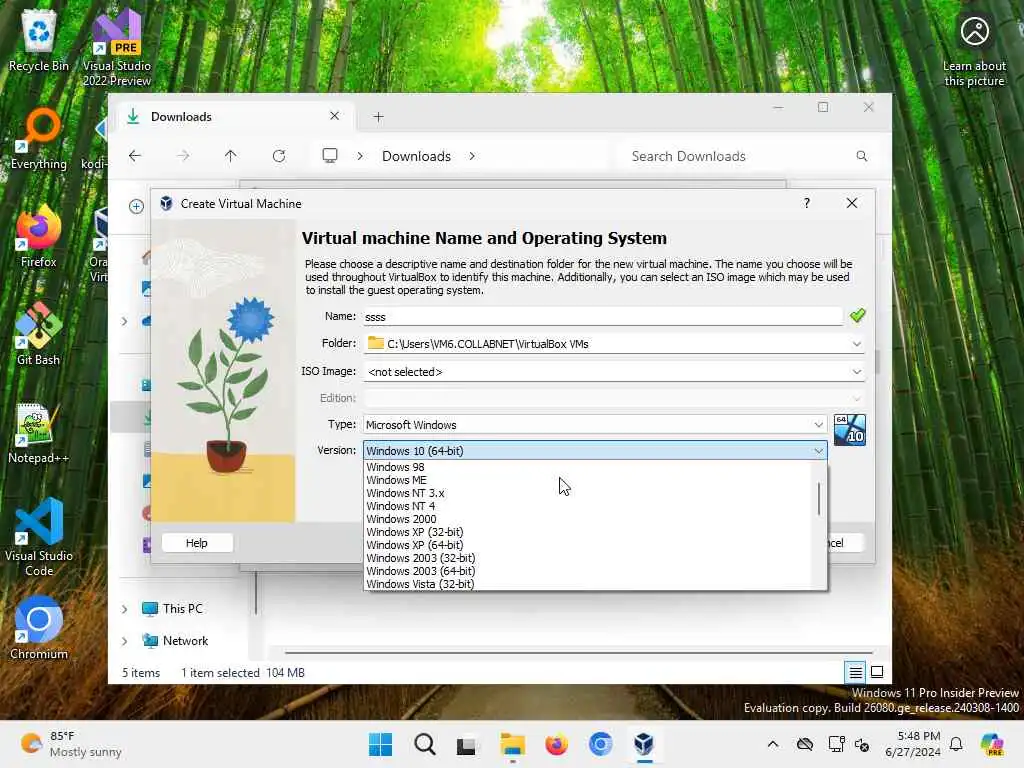Refresh the Downloads explorer window
Screen dimensions: 1024x768
tap(279, 156)
